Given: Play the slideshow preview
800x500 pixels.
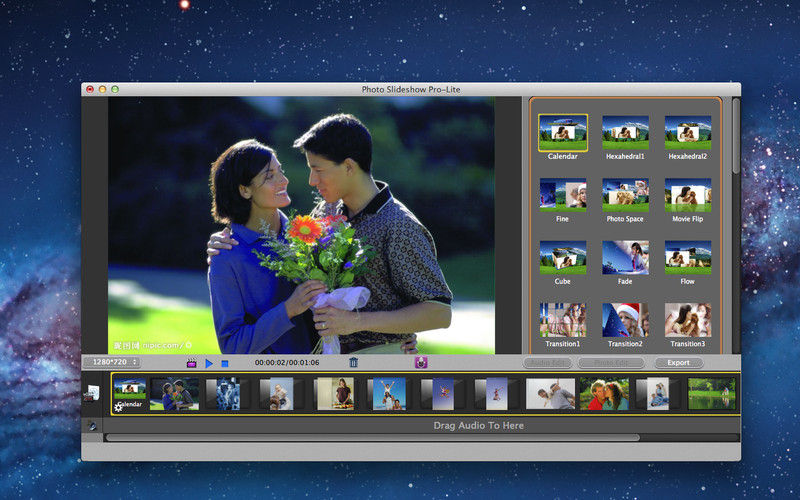Looking at the screenshot, I should [x=209, y=363].
